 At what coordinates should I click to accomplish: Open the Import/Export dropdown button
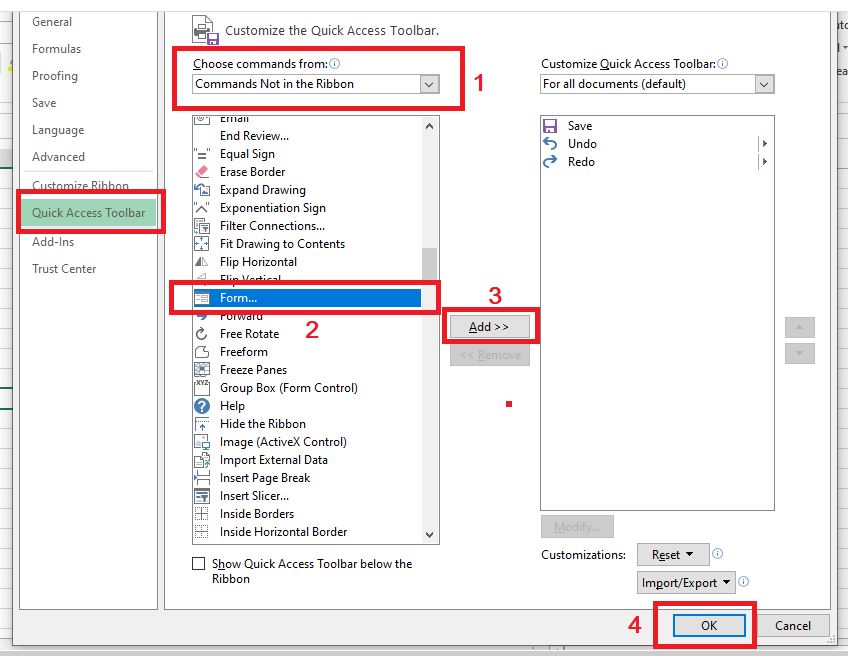pyautogui.click(x=686, y=583)
